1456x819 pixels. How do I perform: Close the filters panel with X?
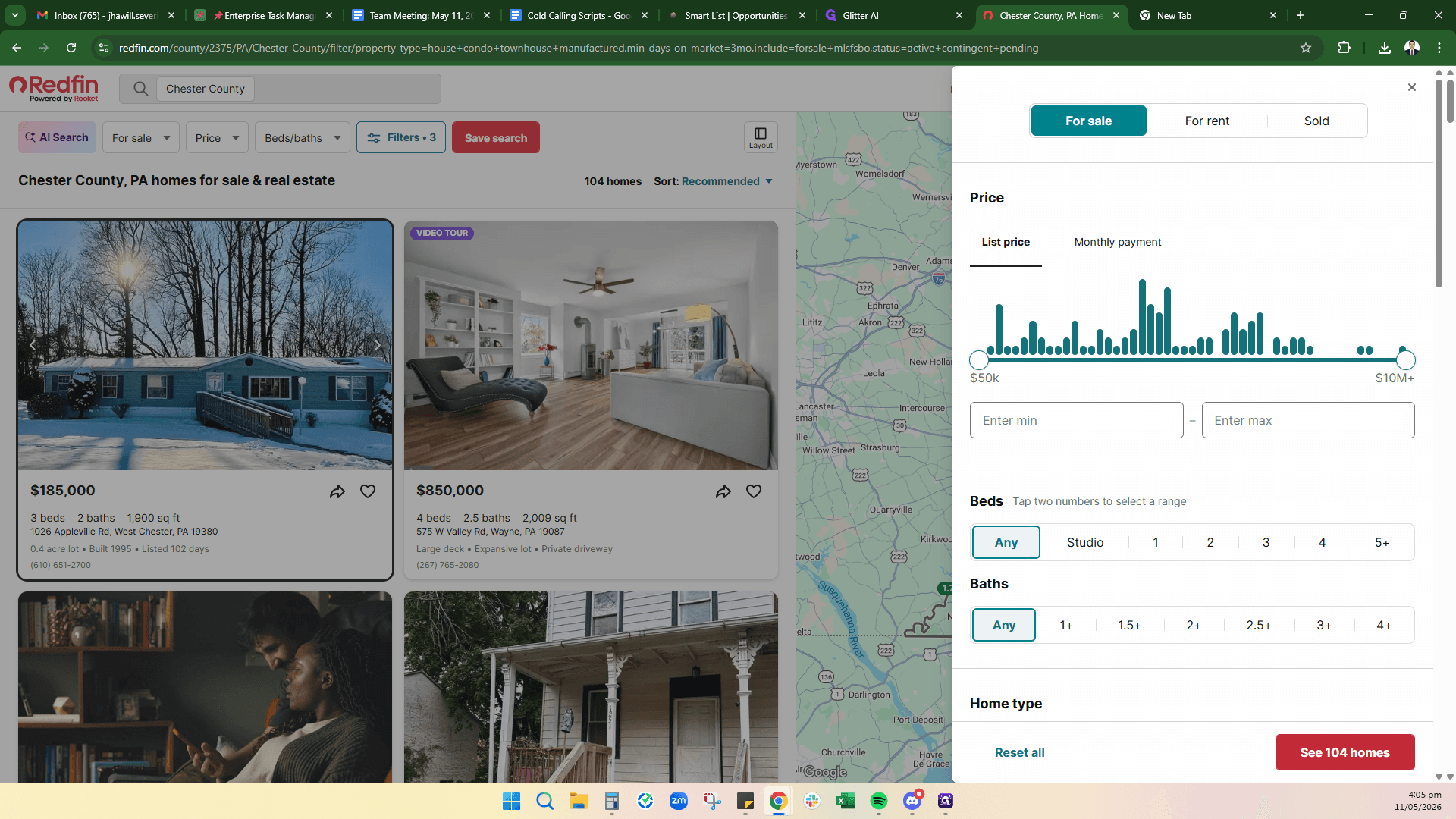[1411, 87]
